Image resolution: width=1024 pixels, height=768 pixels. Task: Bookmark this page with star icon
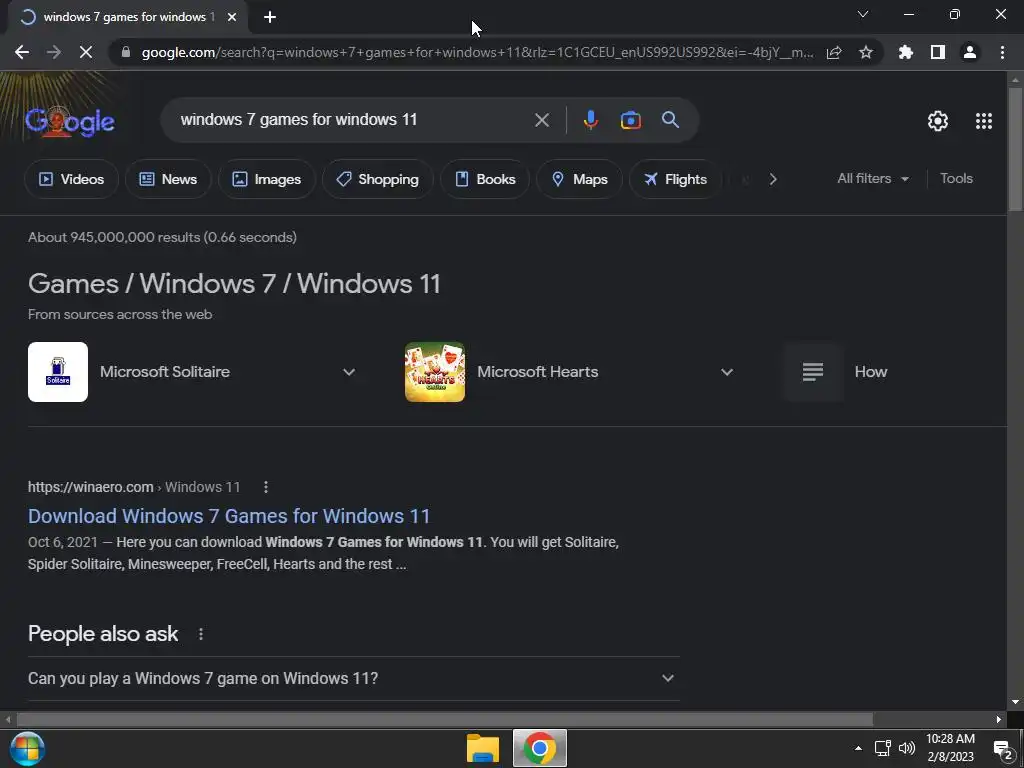point(866,52)
